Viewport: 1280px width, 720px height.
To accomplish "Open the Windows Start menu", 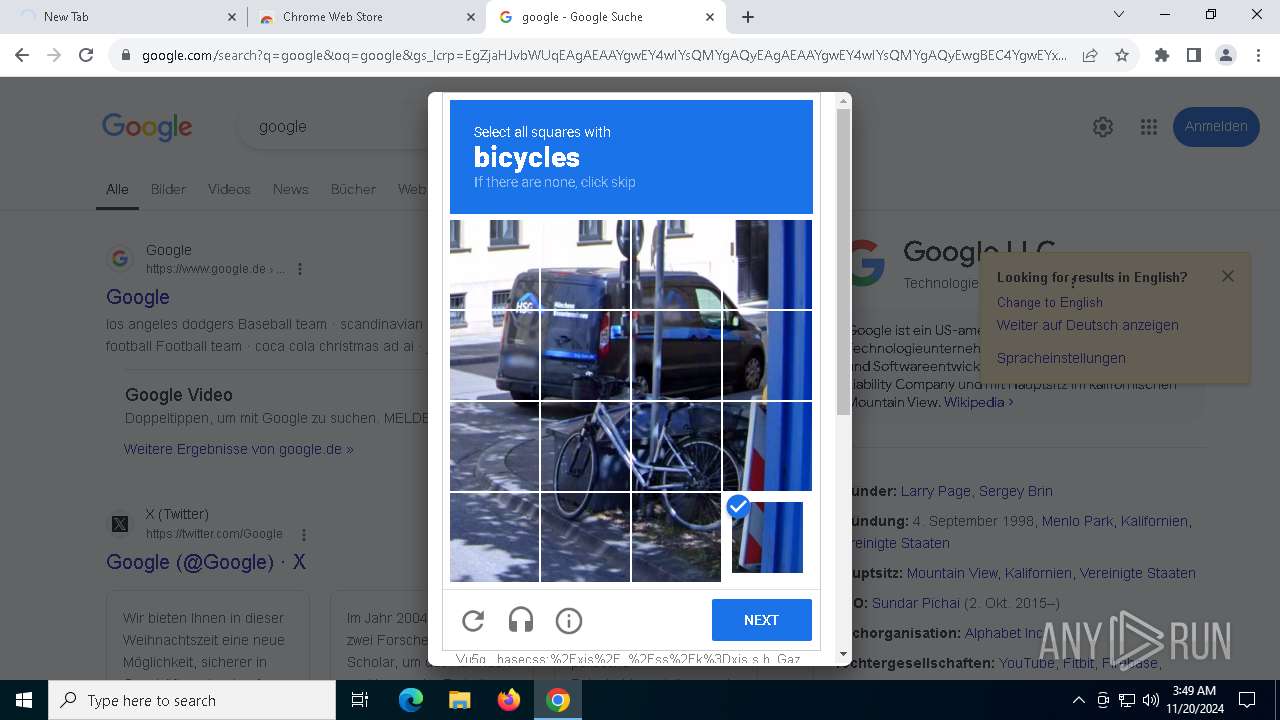I will pos(24,700).
